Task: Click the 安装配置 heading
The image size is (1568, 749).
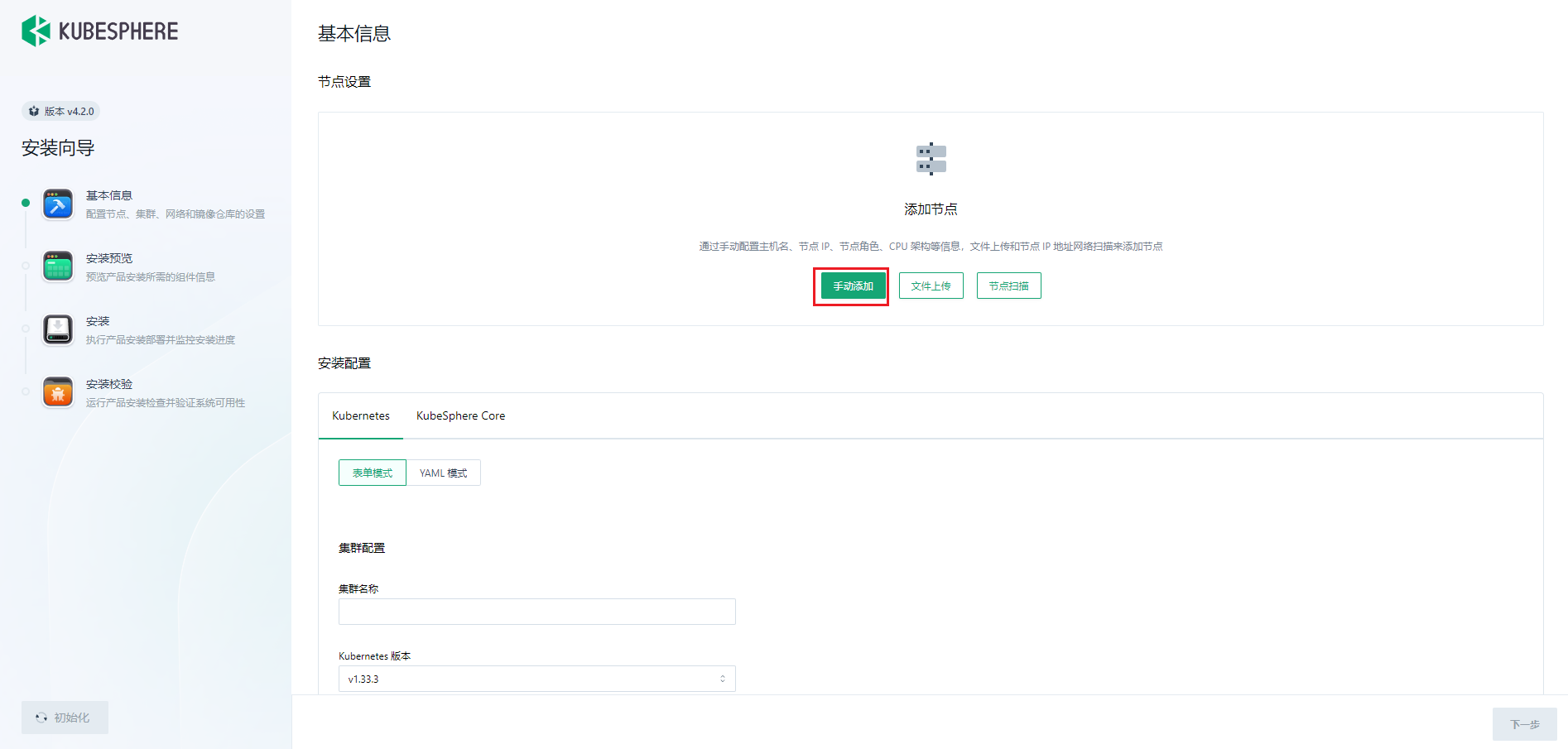Action: [x=344, y=363]
